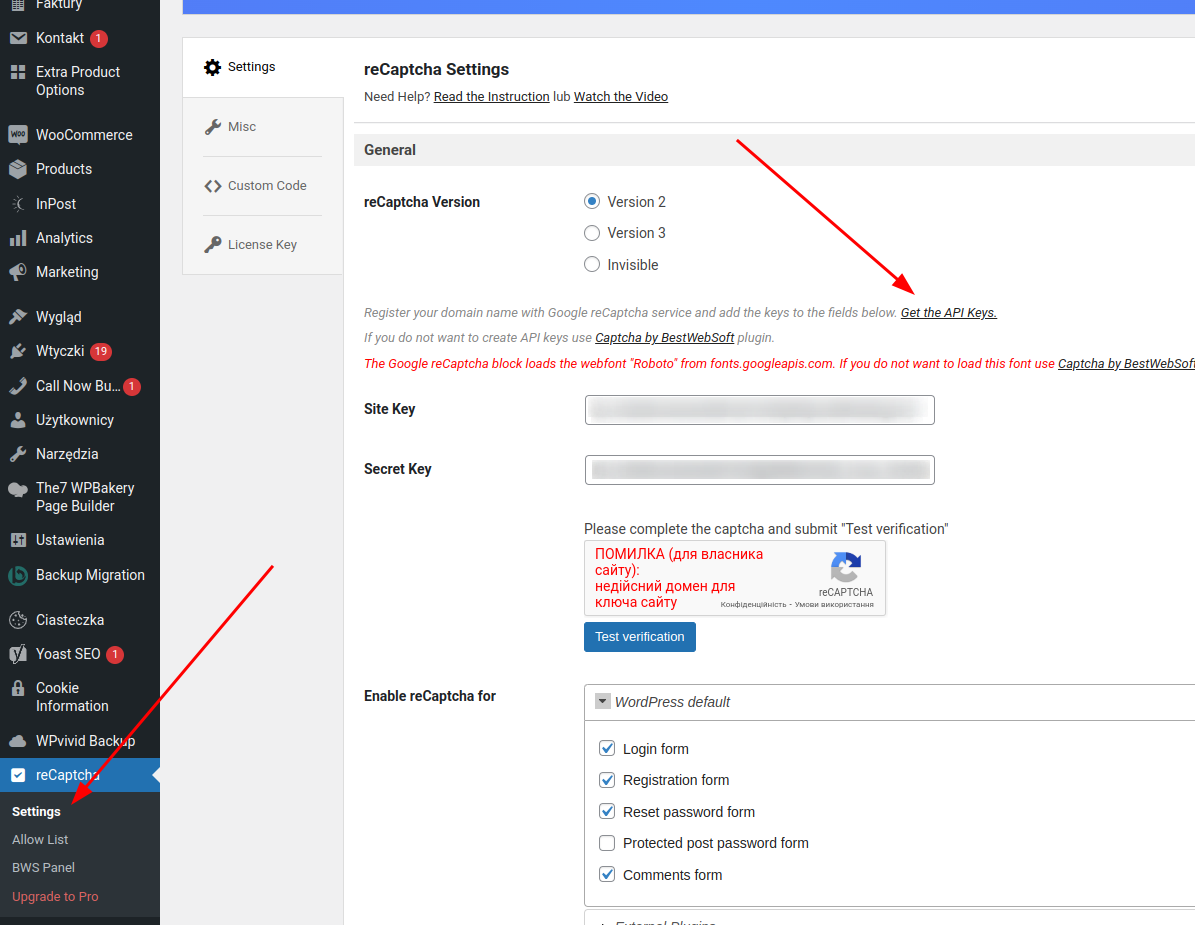Click the Custom Code brackets icon

click(x=213, y=186)
